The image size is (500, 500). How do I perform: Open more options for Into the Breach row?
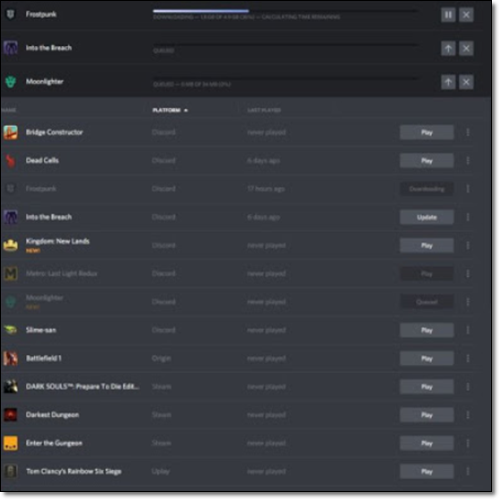[468, 217]
